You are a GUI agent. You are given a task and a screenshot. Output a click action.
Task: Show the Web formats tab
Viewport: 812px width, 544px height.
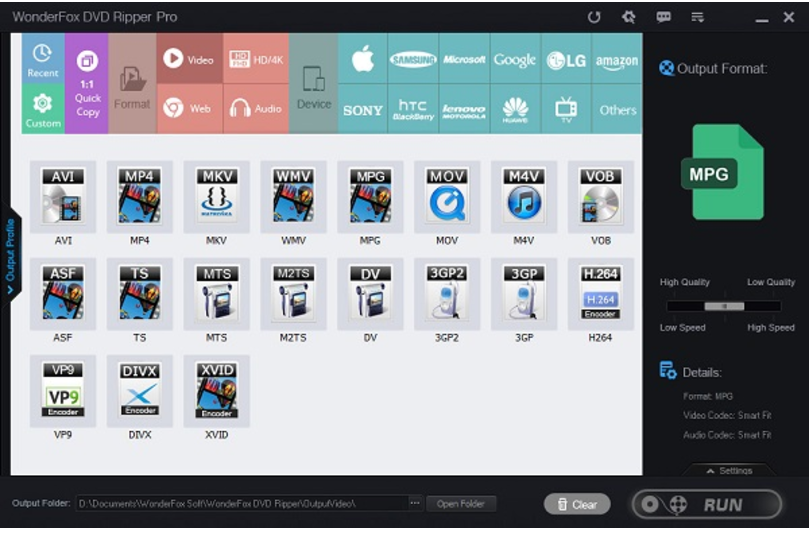tap(190, 109)
